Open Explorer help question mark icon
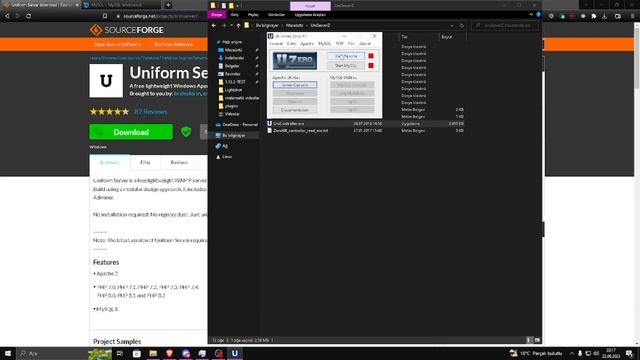The image size is (640, 360). point(538,15)
